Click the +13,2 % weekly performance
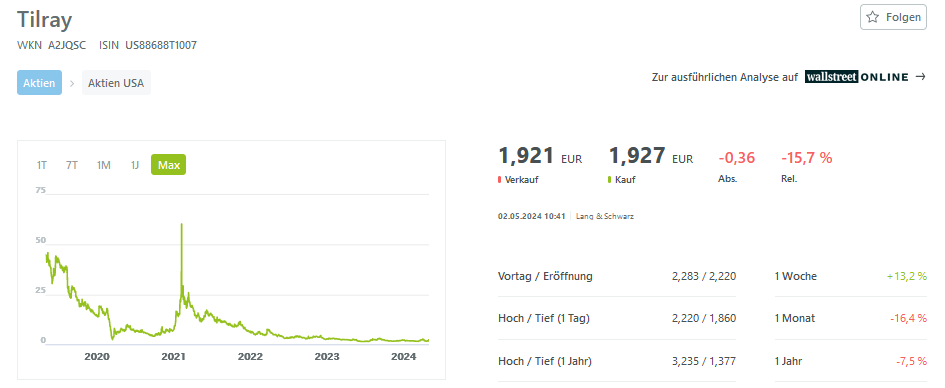This screenshot has height=388, width=945. pos(906,277)
